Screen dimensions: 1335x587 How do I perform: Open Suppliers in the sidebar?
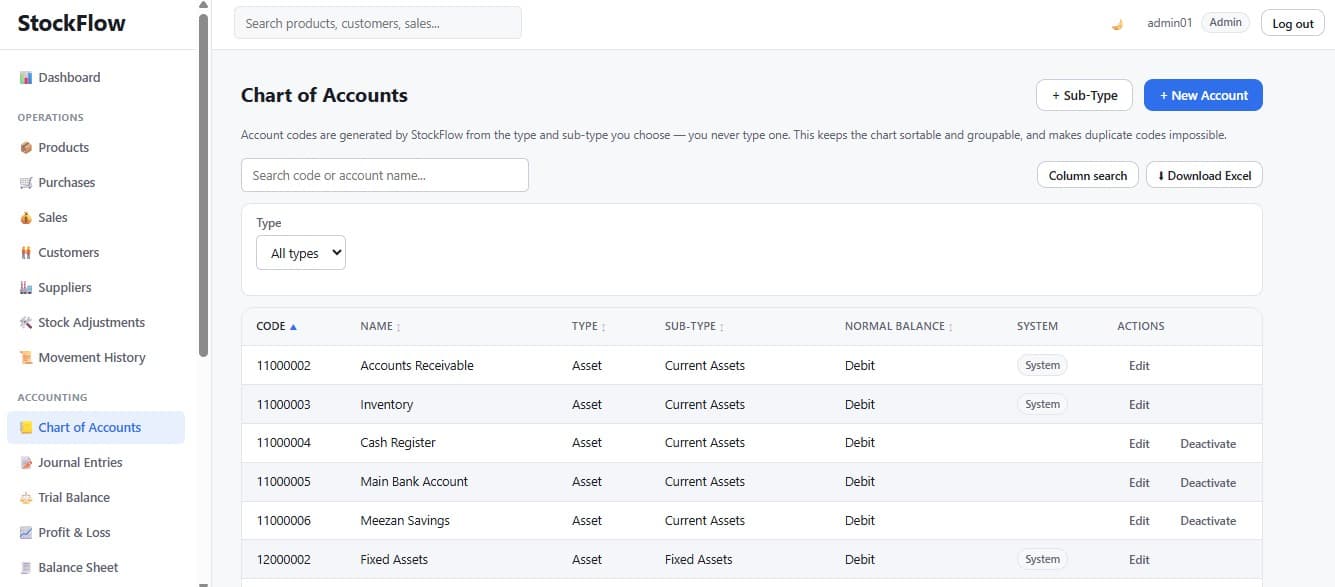tap(96, 288)
